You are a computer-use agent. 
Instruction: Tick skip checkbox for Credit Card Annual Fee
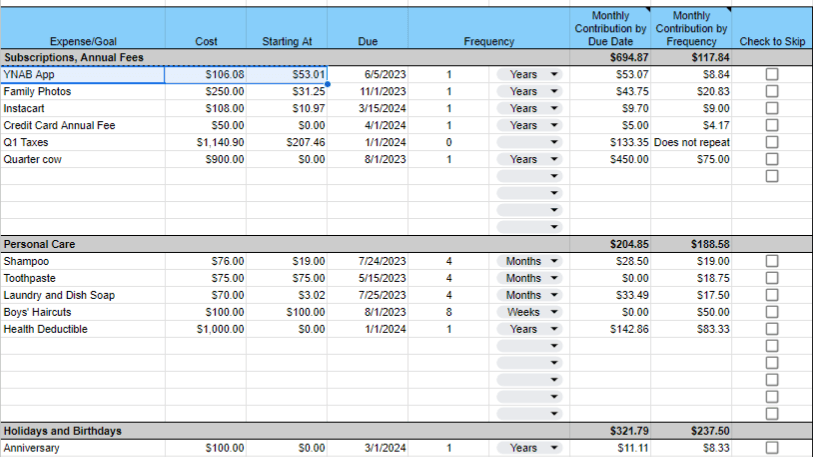point(772,125)
